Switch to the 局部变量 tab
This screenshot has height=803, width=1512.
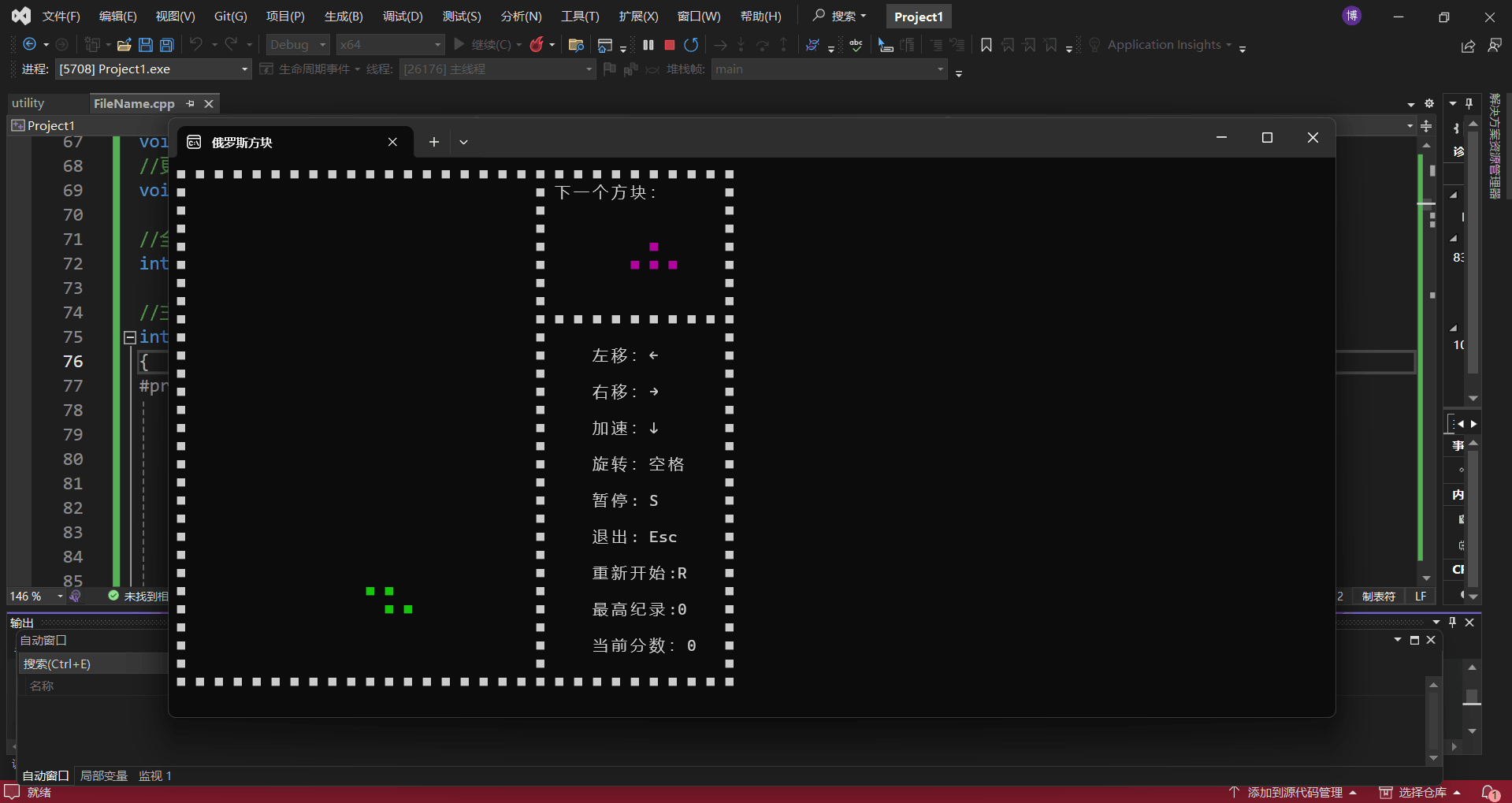point(104,775)
